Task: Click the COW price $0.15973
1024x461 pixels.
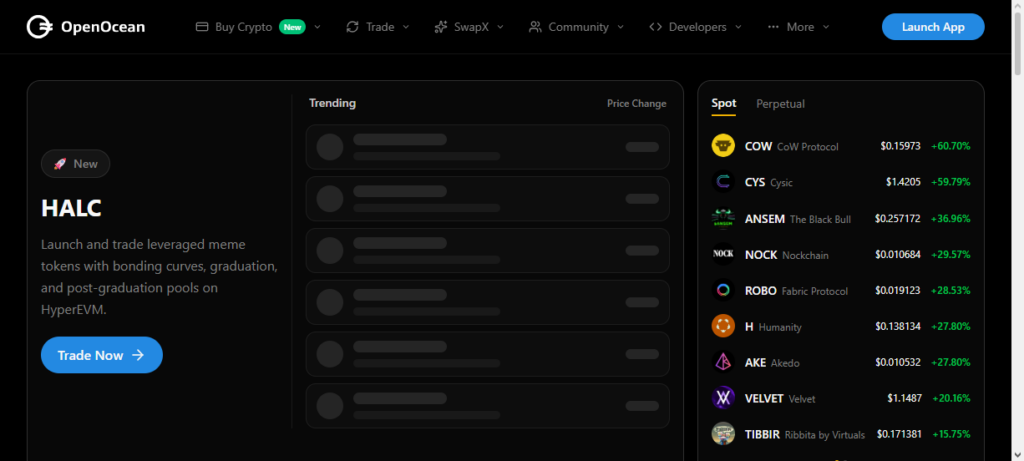Action: pyautogui.click(x=901, y=146)
